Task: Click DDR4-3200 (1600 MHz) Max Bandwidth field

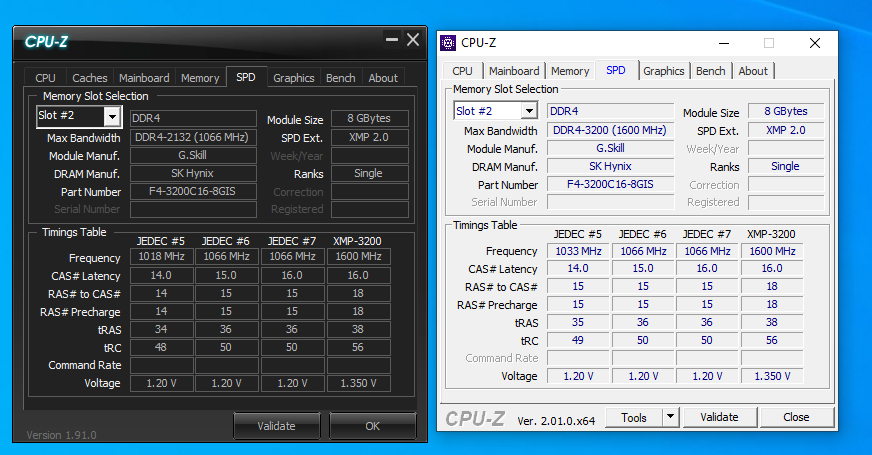Action: pyautogui.click(x=610, y=130)
